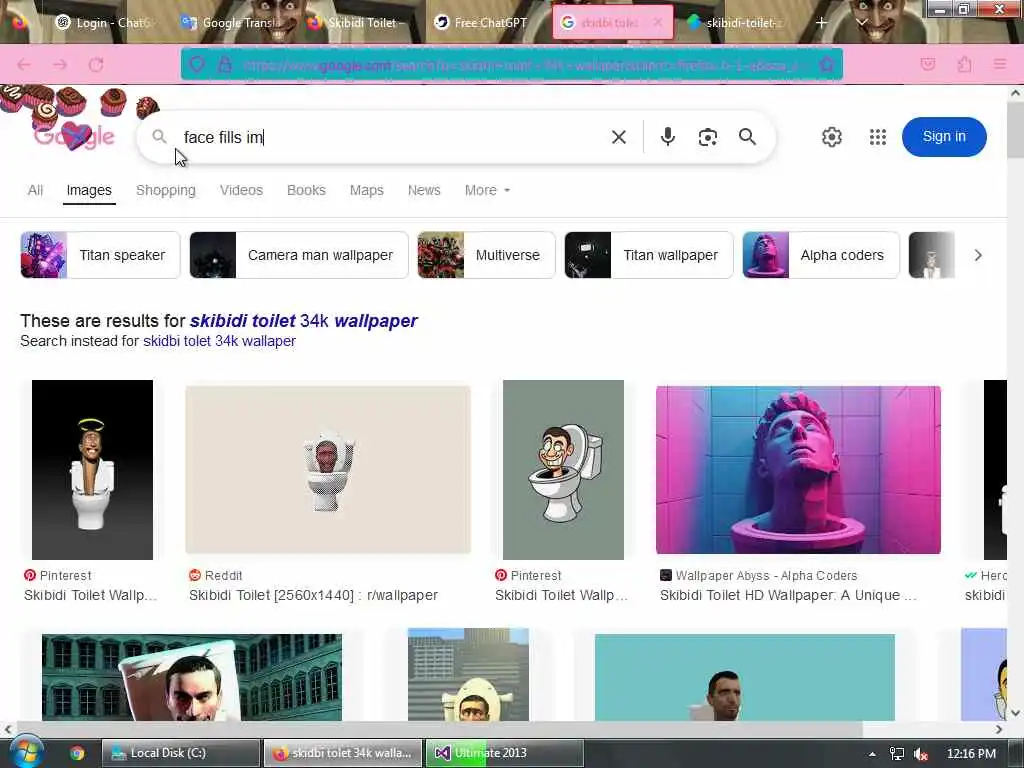Open a new browser tab

click(x=821, y=23)
